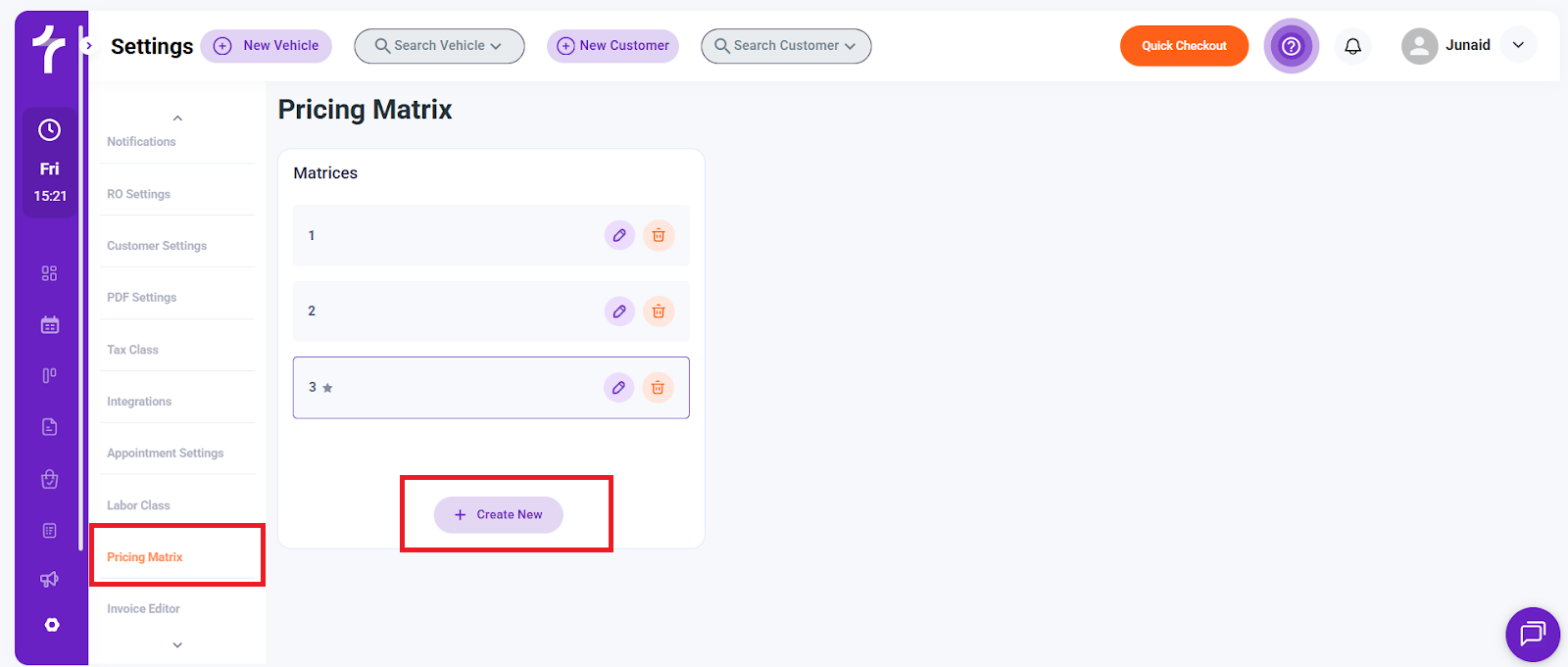
Task: Expand the Search Vehicle dropdown
Action: click(439, 46)
